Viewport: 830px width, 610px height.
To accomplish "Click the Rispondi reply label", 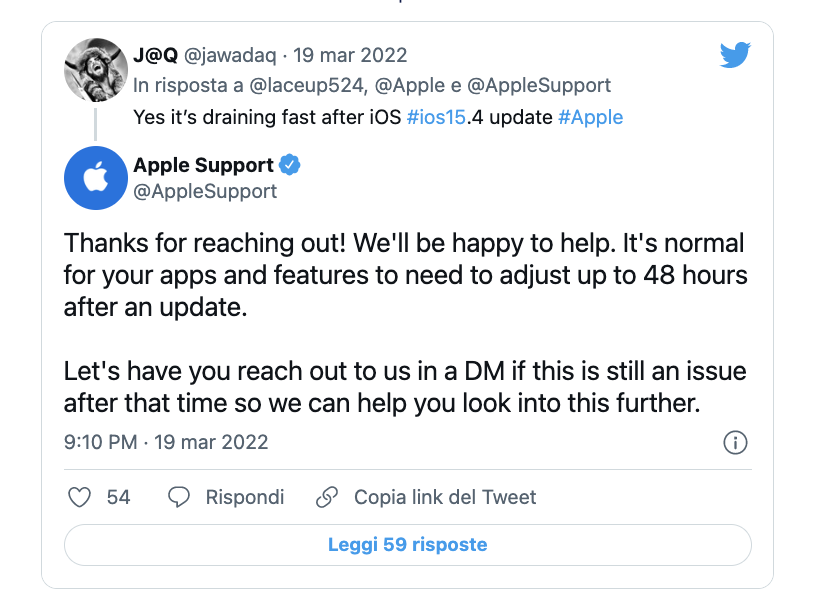I will [245, 497].
